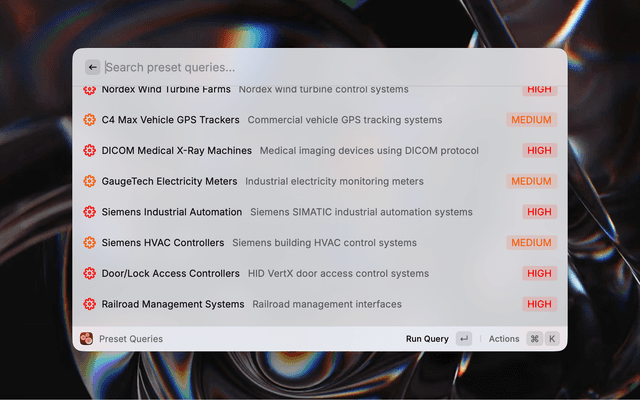Click the gear icon beside Siemens Industrial Automation
The width and height of the screenshot is (640, 400).
pos(89,212)
